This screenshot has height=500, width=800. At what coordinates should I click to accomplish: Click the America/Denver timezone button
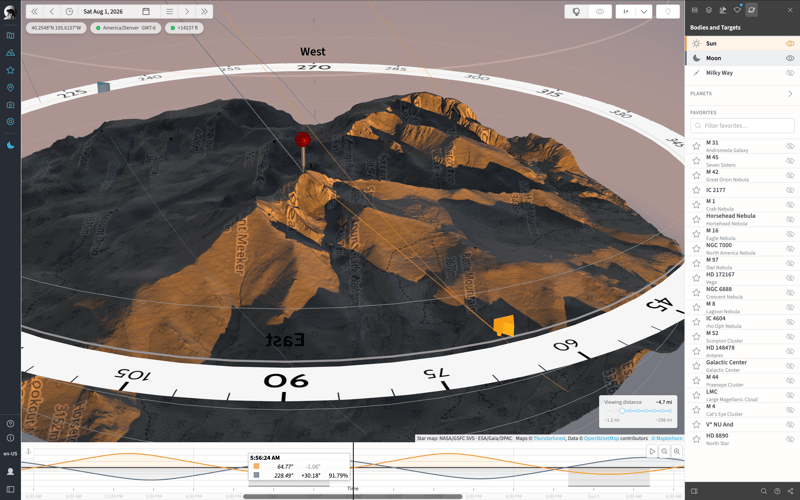[x=126, y=28]
